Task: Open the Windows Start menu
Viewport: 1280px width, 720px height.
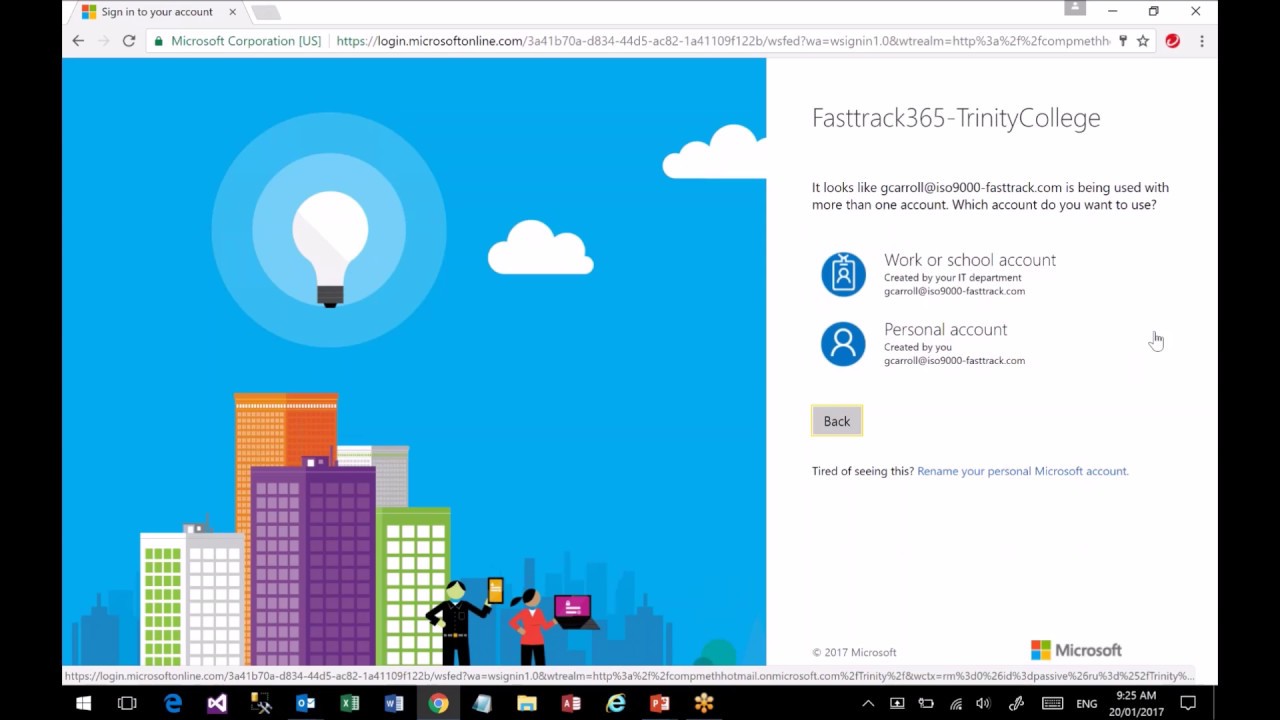Action: pos(83,704)
